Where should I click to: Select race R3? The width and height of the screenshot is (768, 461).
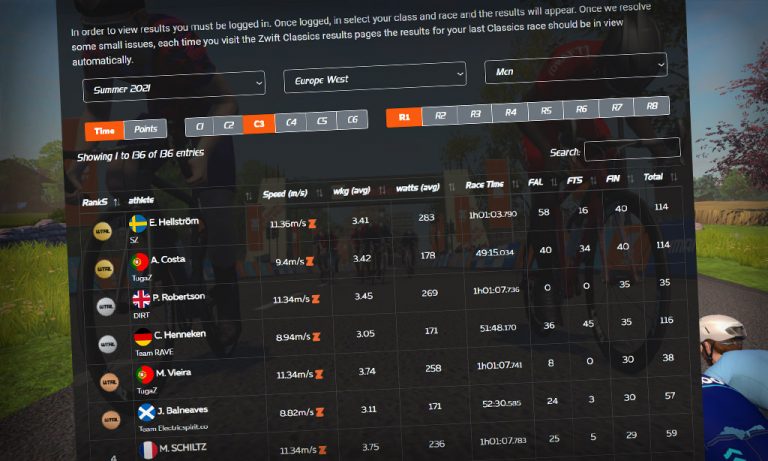coord(475,114)
